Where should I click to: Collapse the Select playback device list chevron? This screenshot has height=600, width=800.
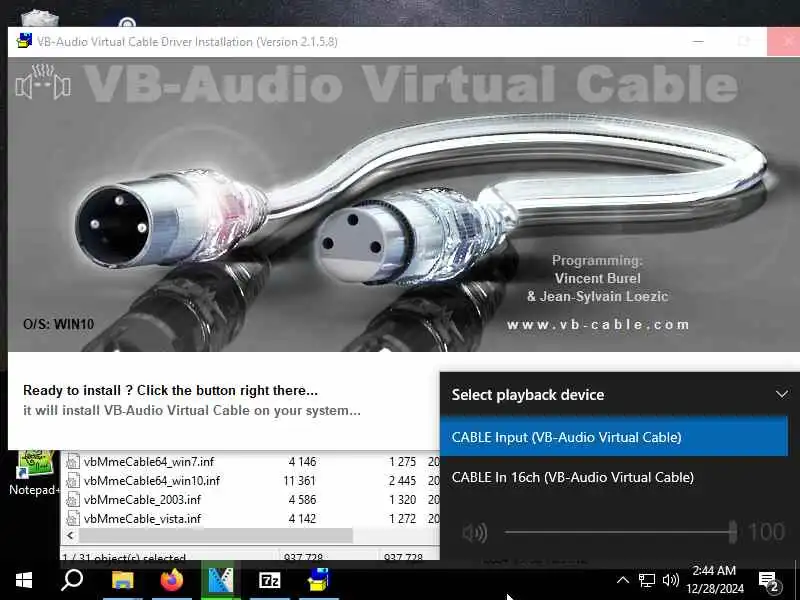781,394
